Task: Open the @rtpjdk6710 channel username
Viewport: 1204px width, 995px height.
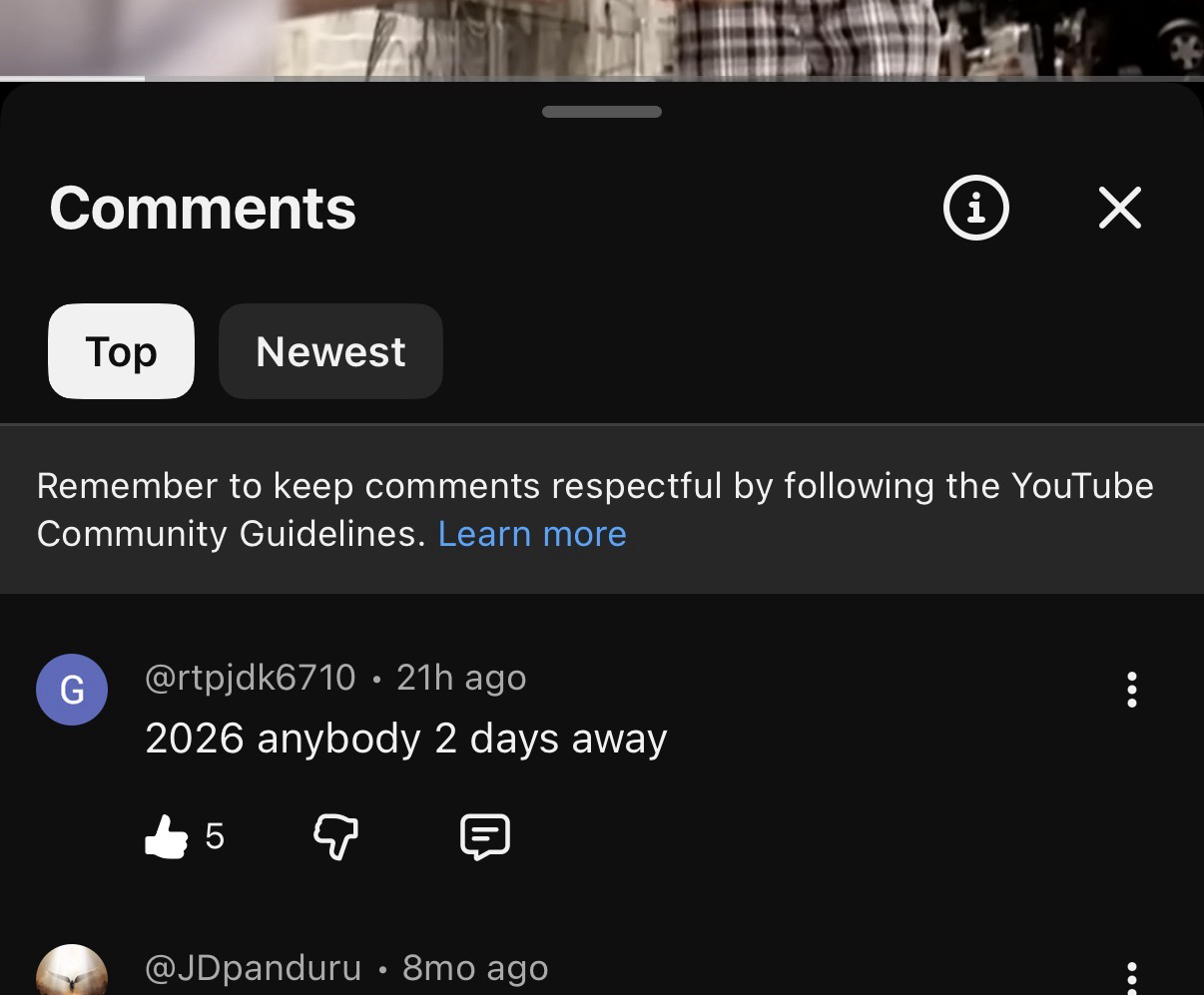Action: 251,678
